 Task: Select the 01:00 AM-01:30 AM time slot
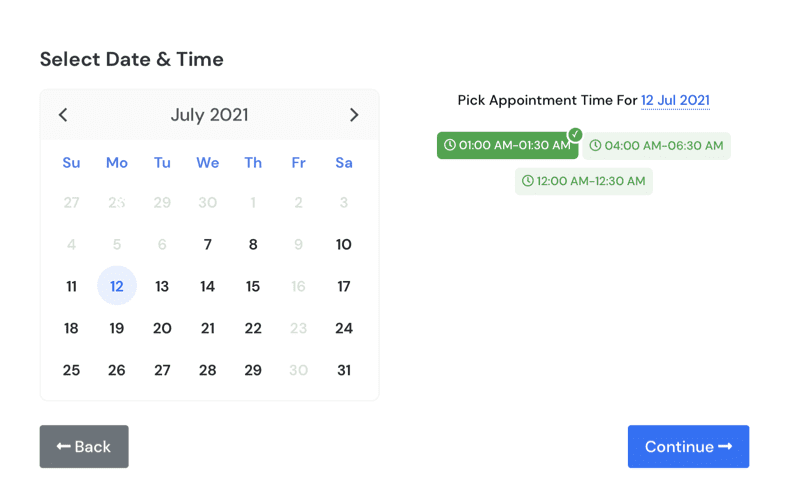pos(507,146)
